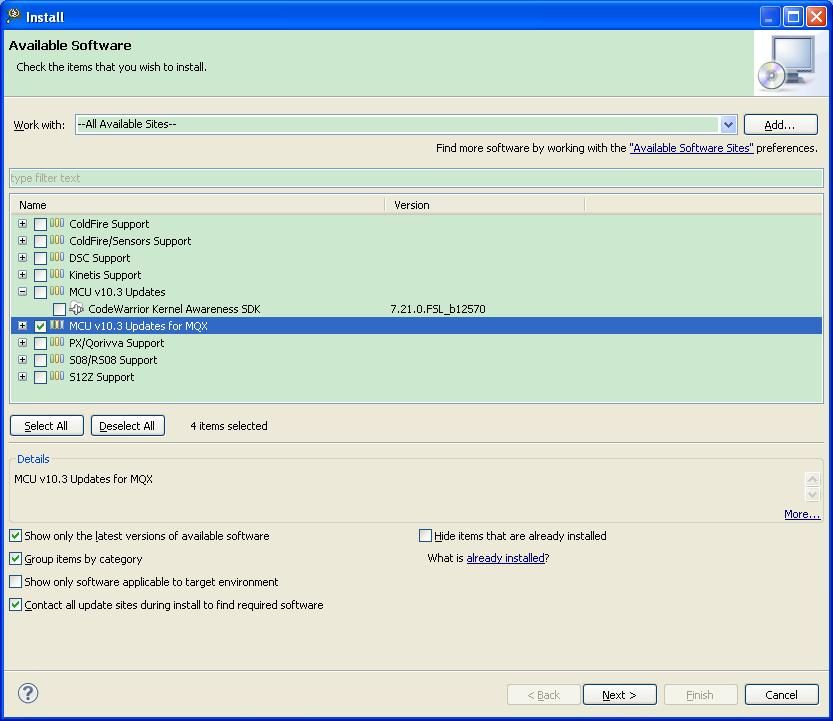Expand MCU v10.3 Updates for MQX node

click(x=22, y=326)
